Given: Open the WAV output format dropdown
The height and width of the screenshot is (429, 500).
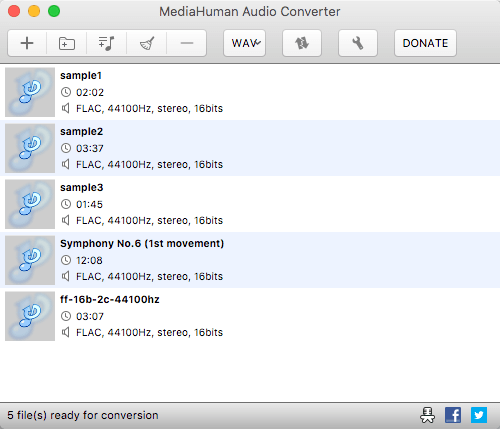Looking at the screenshot, I should click(x=245, y=43).
